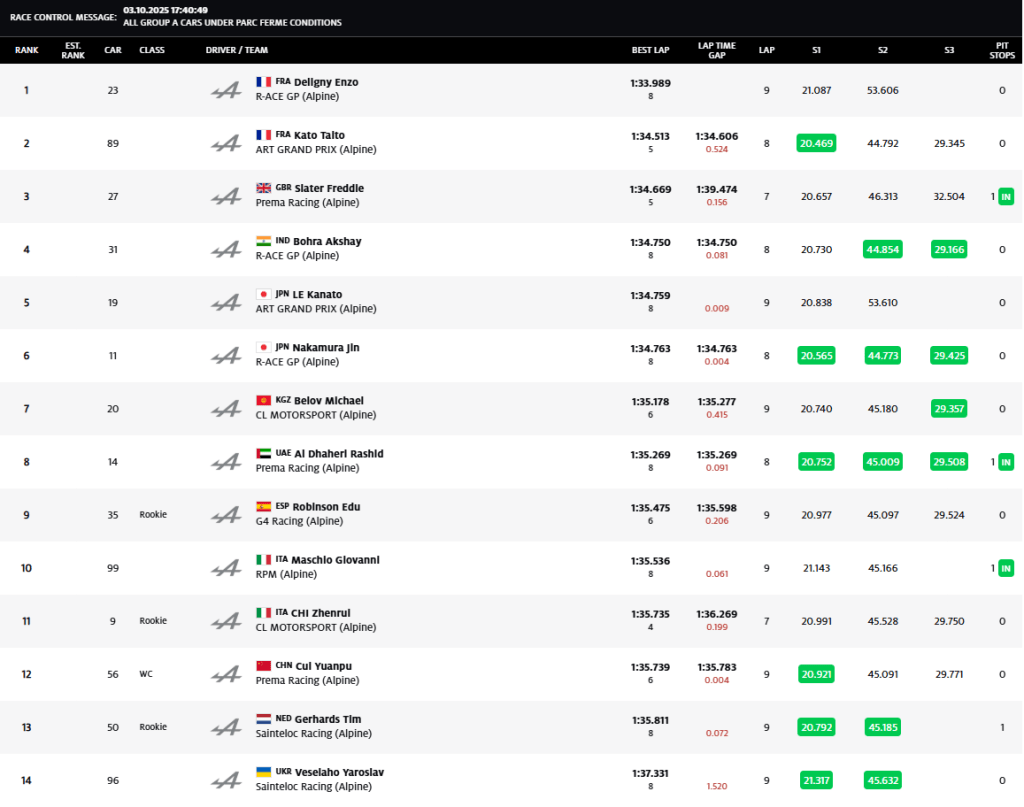1024x807 pixels.
Task: Click green S2 time 44.854 for Bohra Akshay
Action: click(883, 249)
